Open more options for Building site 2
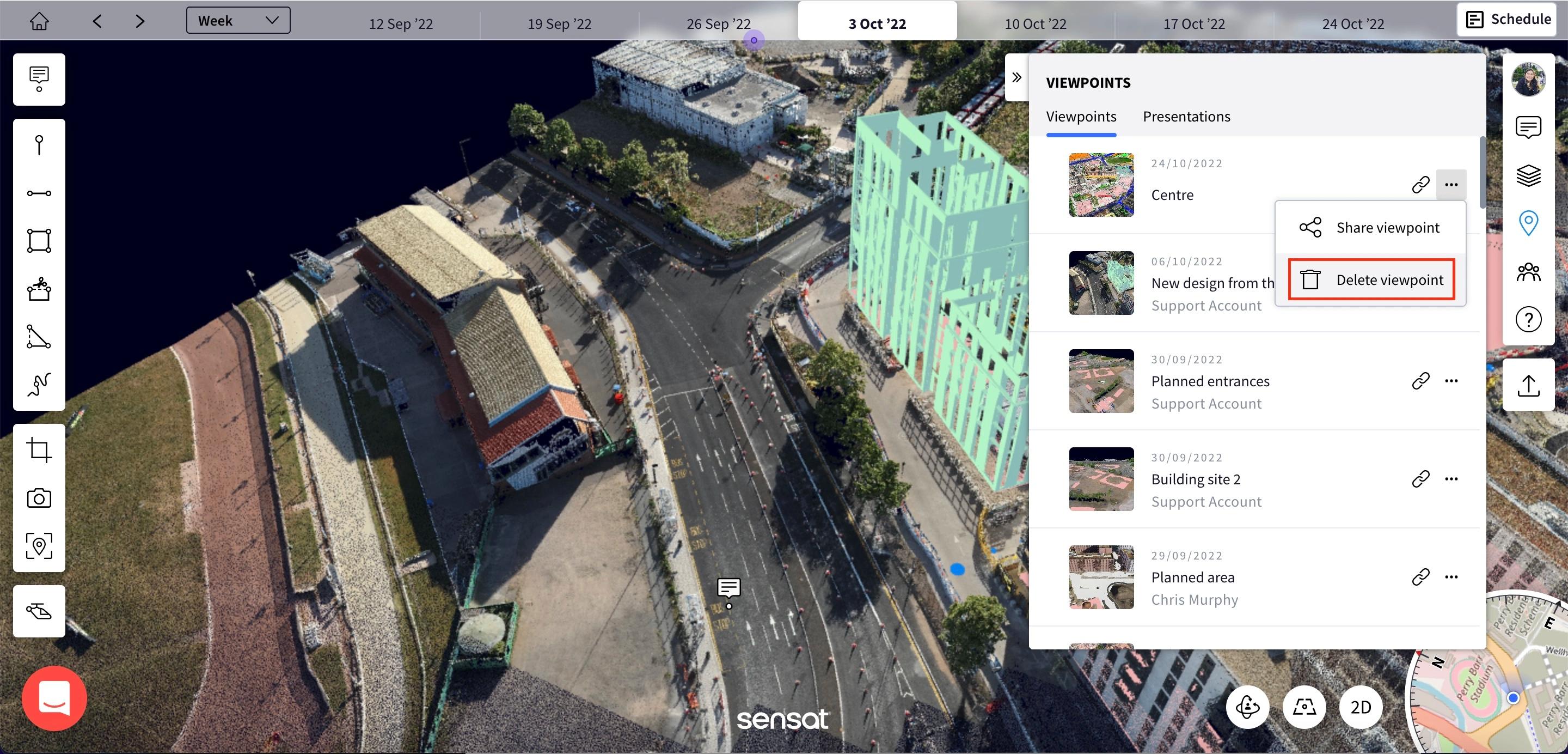1568x754 pixels. tap(1451, 479)
